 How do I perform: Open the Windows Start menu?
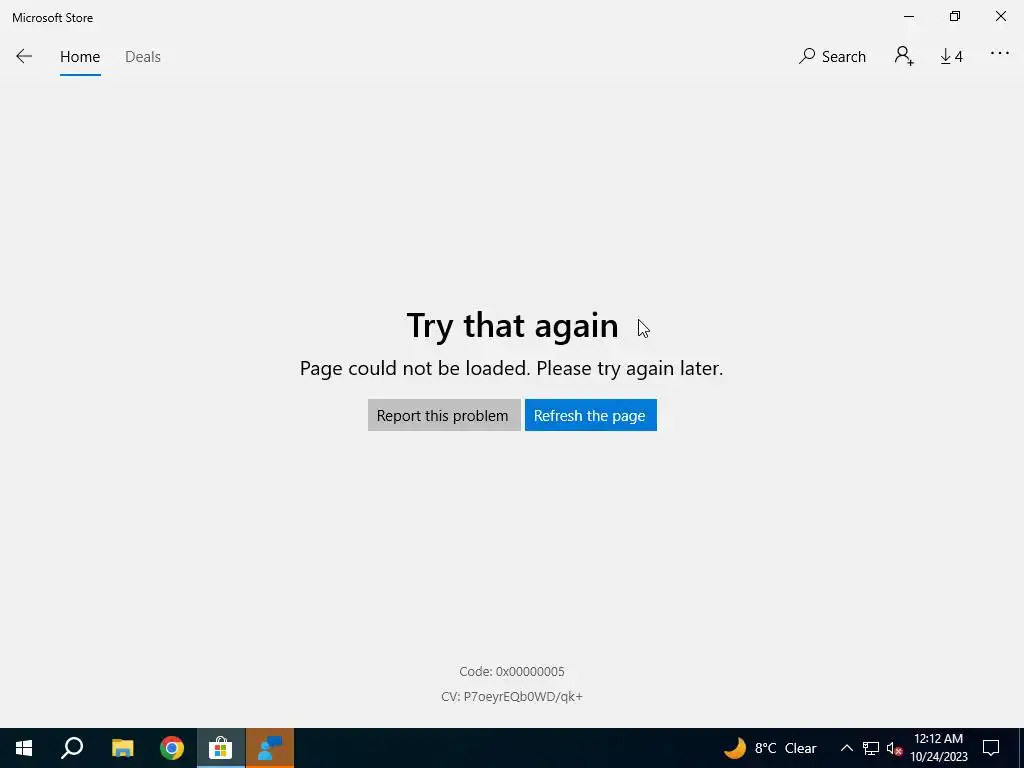click(24, 748)
